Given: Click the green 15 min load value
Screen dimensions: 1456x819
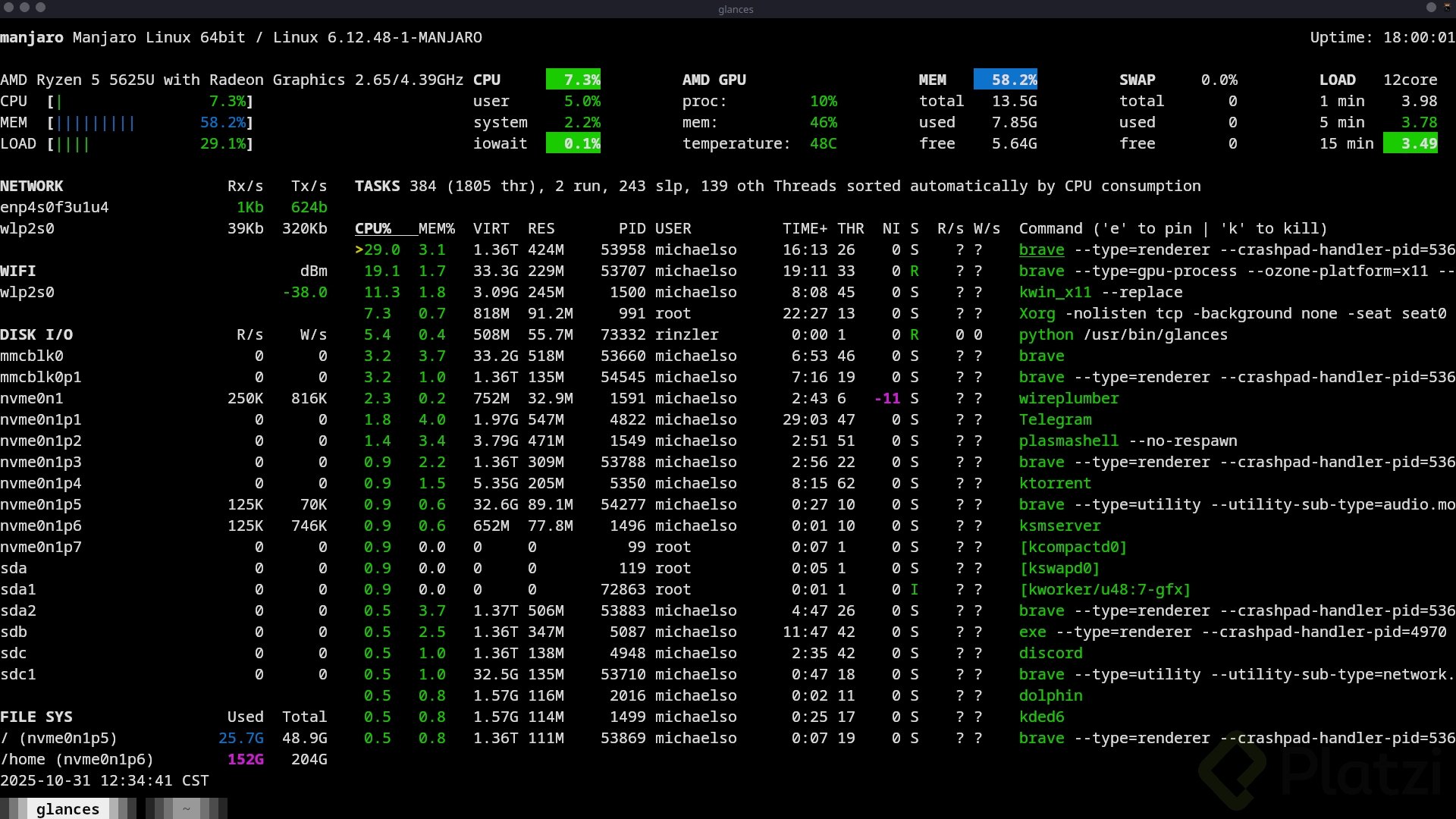Looking at the screenshot, I should (x=1410, y=143).
